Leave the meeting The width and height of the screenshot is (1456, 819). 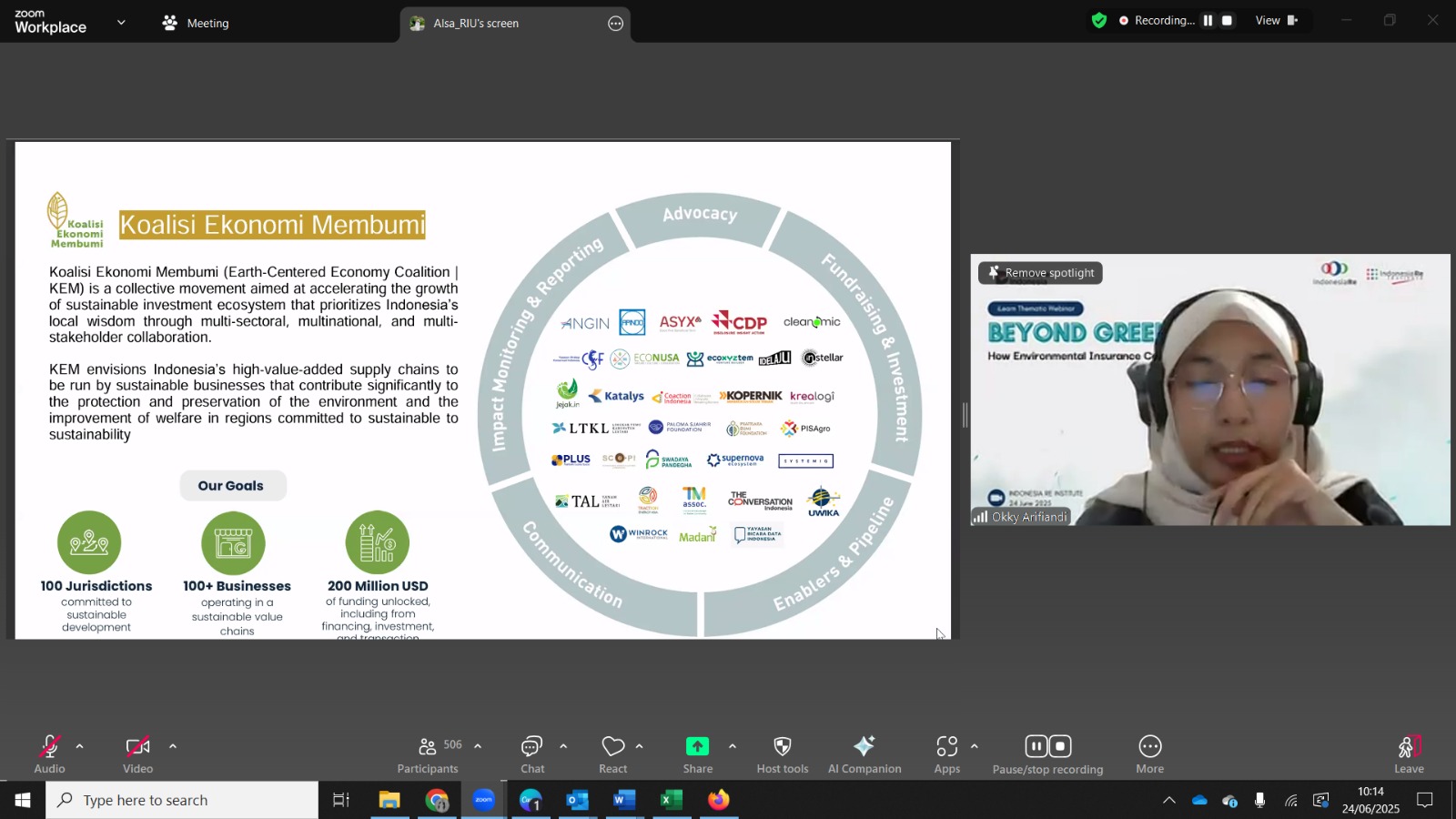click(1409, 754)
